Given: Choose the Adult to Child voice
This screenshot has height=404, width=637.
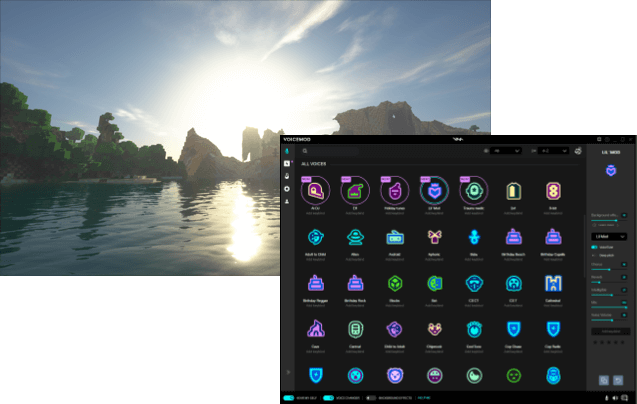Looking at the screenshot, I should tap(315, 237).
